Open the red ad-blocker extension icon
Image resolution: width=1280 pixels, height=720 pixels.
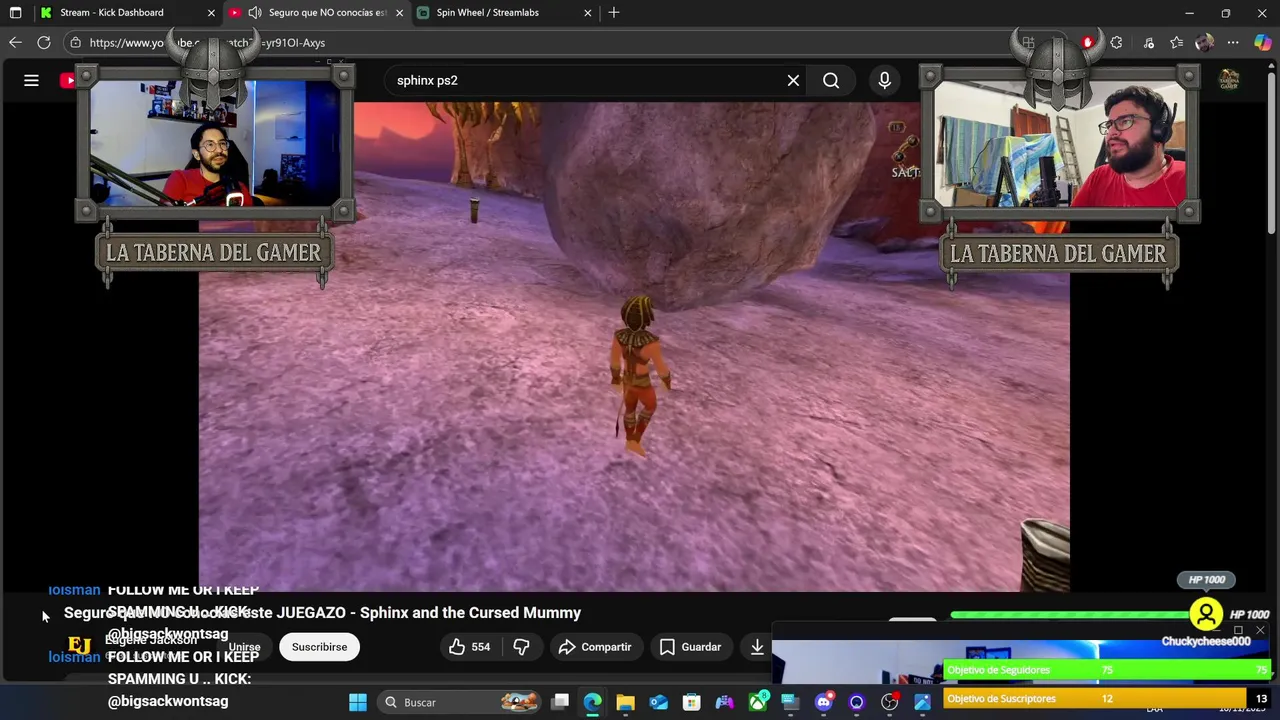(1088, 42)
